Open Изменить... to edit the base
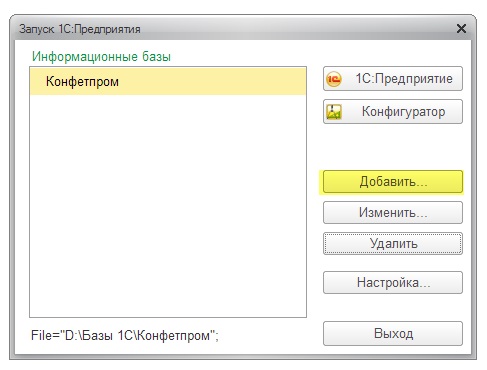The image size is (487, 370). click(393, 212)
